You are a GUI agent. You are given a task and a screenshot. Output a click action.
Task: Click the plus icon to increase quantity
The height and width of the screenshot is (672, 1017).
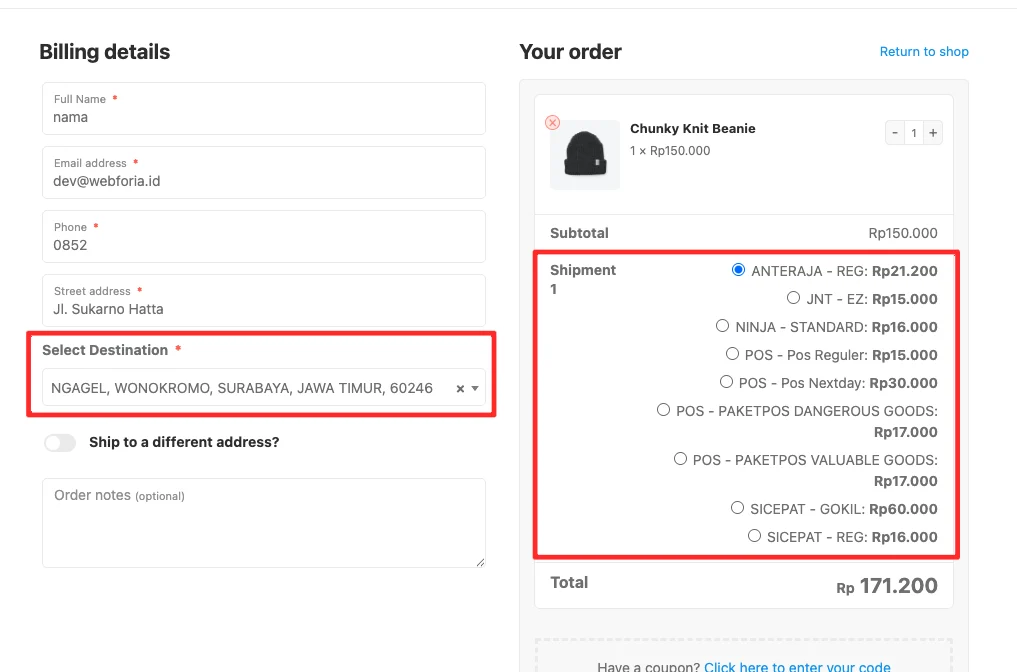click(932, 132)
